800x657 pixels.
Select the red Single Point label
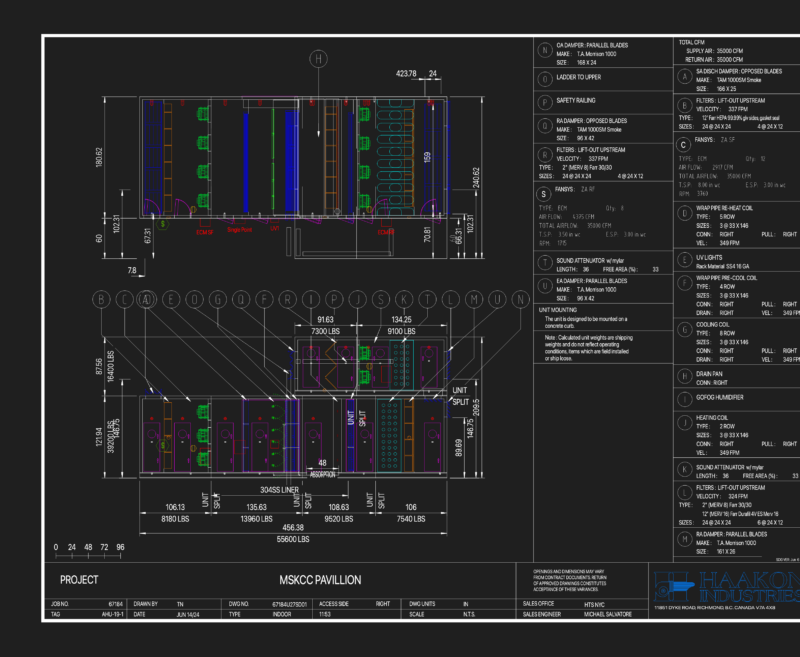(239, 230)
